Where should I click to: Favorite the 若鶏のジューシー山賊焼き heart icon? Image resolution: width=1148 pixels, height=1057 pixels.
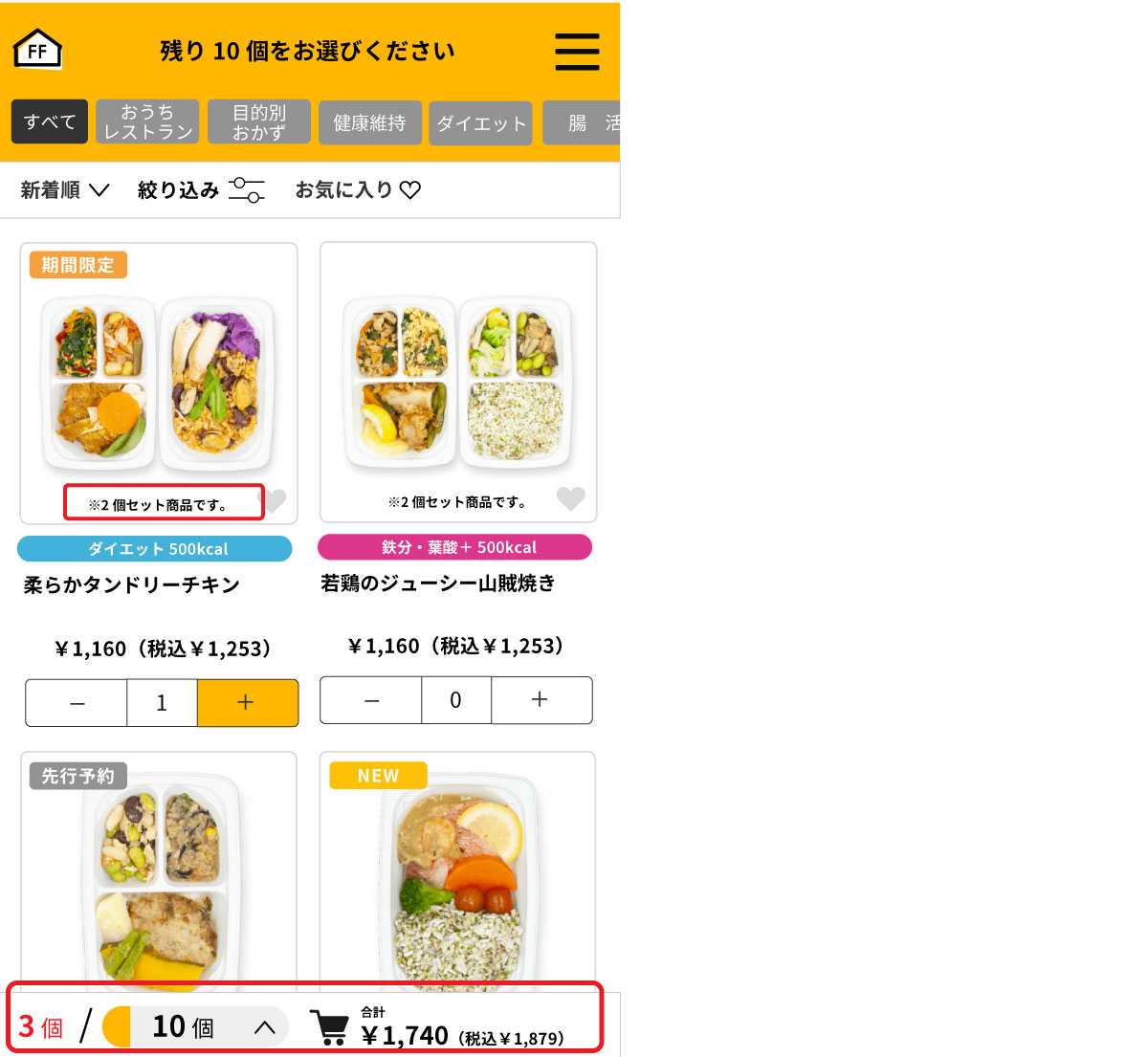[571, 498]
